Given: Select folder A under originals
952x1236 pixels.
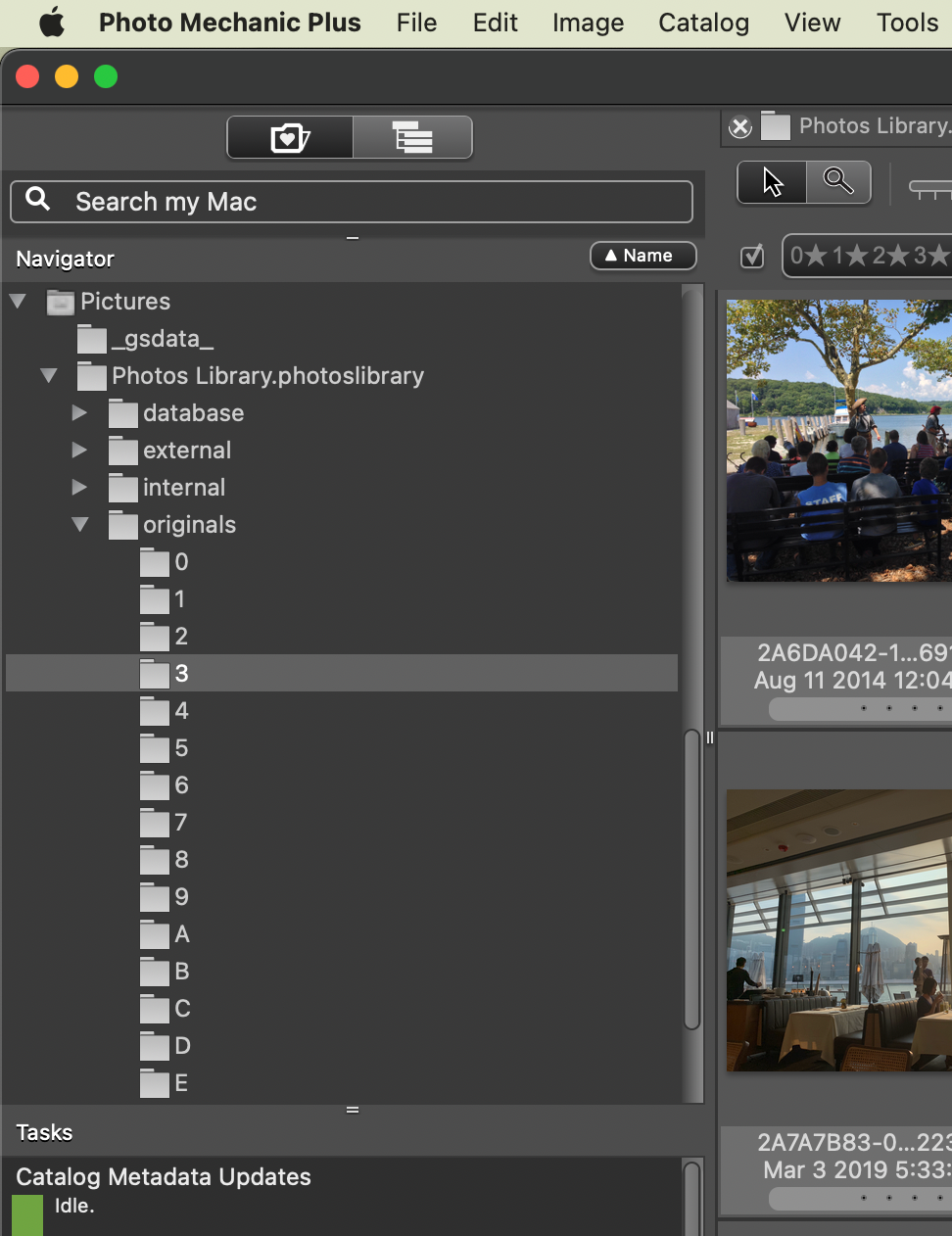Looking at the screenshot, I should pos(182,934).
